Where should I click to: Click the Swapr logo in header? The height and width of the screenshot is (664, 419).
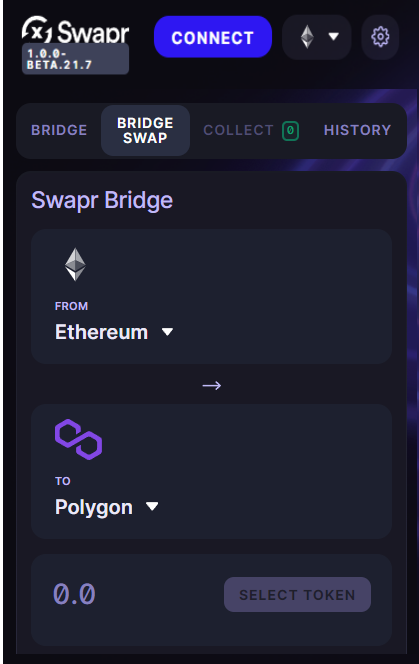pyautogui.click(x=75, y=30)
